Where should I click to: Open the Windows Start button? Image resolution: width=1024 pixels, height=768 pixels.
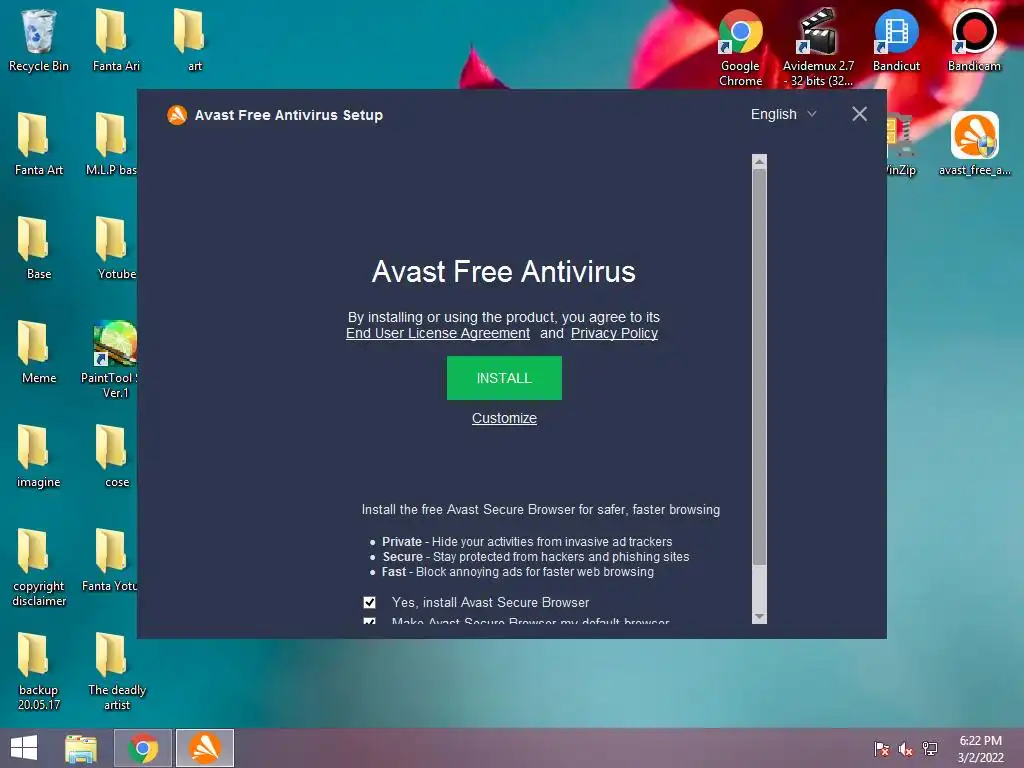click(24, 748)
